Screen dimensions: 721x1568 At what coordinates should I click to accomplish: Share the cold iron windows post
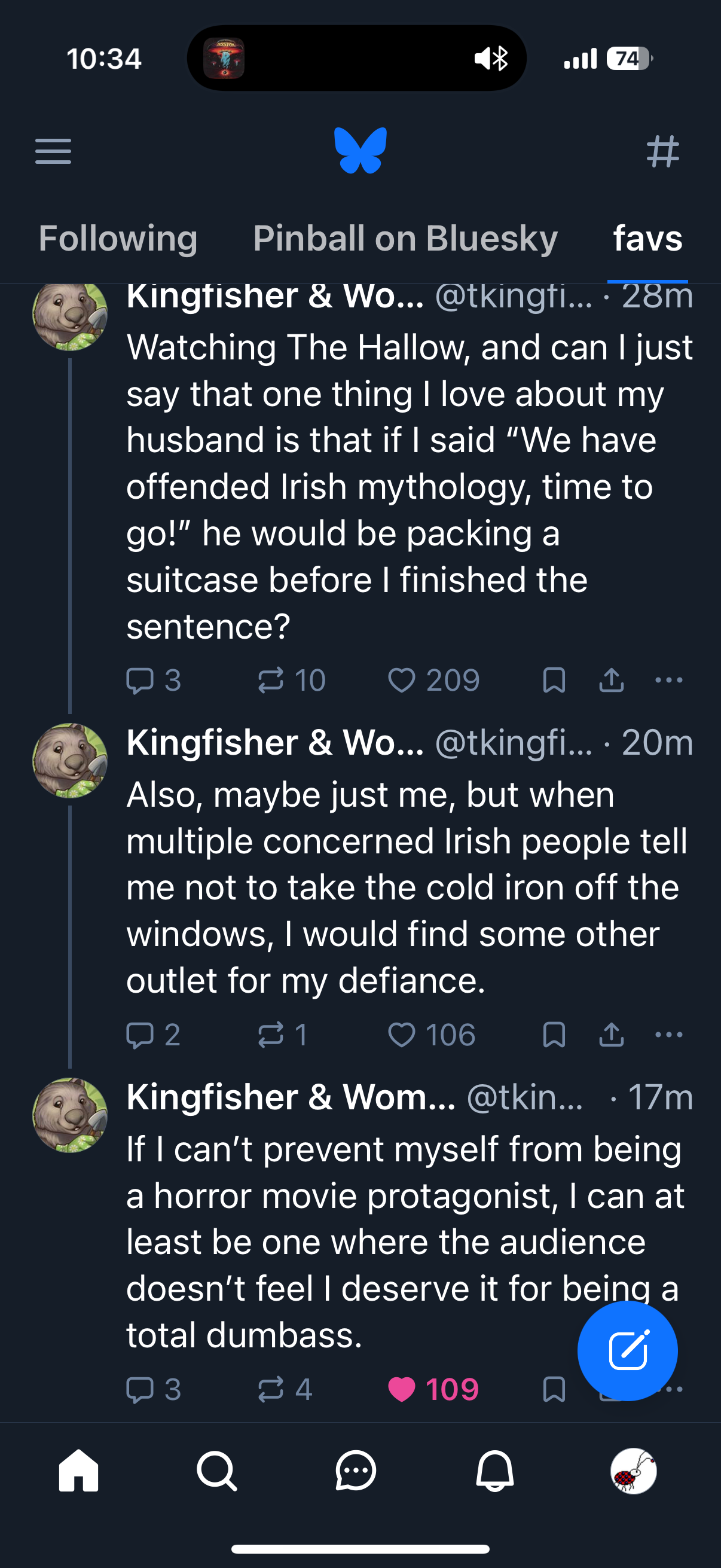pyautogui.click(x=612, y=1035)
